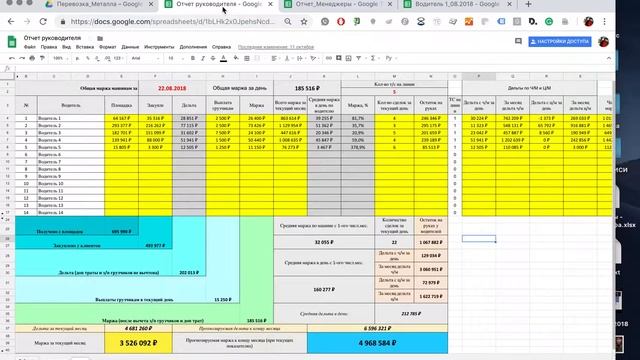Open the Инструменты menu
This screenshot has width=640, height=360.
[159, 47]
